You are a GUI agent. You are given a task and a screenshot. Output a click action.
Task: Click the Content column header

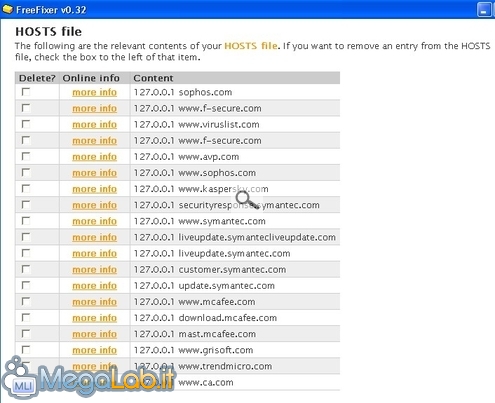pyautogui.click(x=153, y=78)
